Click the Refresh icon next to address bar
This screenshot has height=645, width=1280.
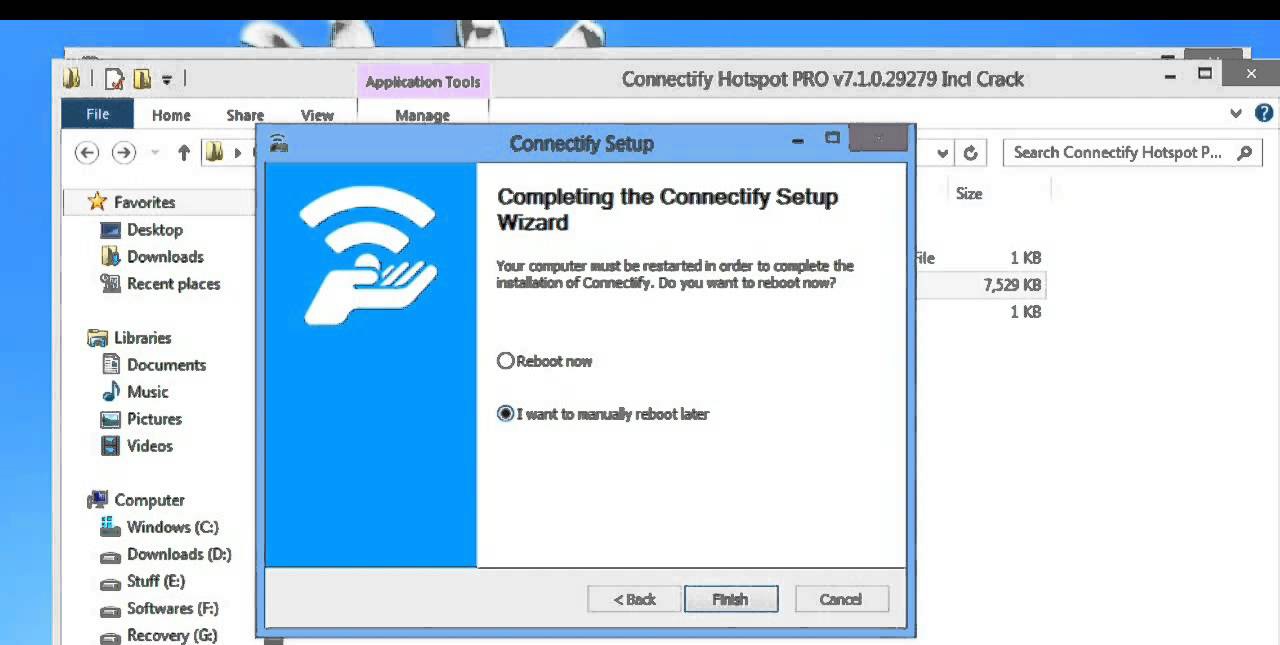click(971, 152)
